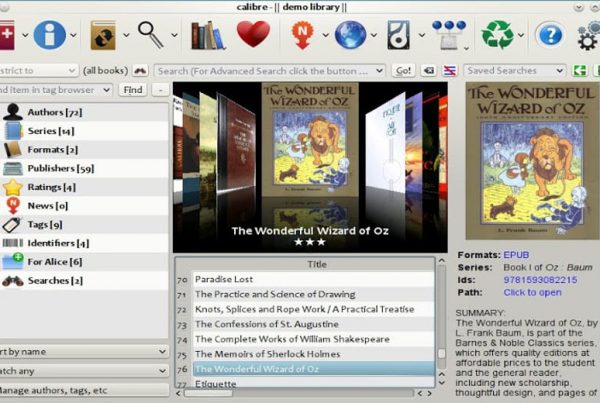Select The Complete Works of William Shakespeare
Screen dimensions: 600x403
pyautogui.click(x=314, y=339)
